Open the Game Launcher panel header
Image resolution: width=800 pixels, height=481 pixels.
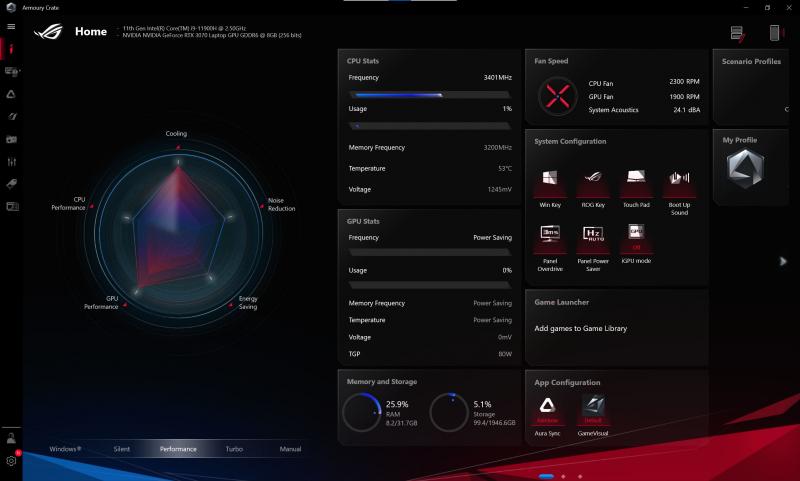pos(561,302)
